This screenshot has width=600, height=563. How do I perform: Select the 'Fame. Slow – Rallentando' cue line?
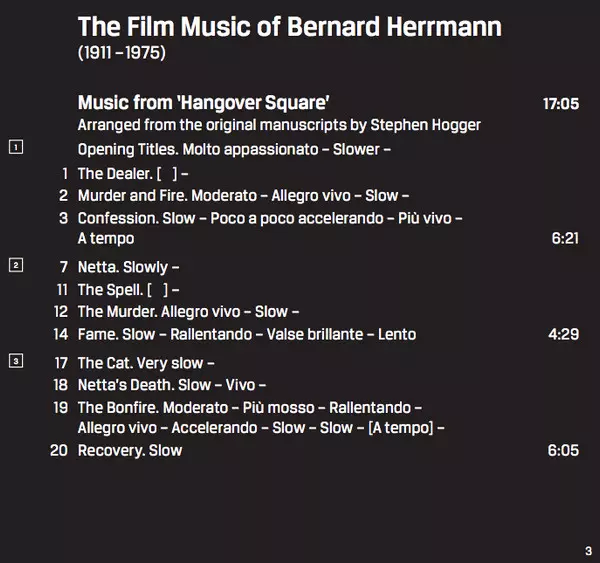(x=246, y=334)
